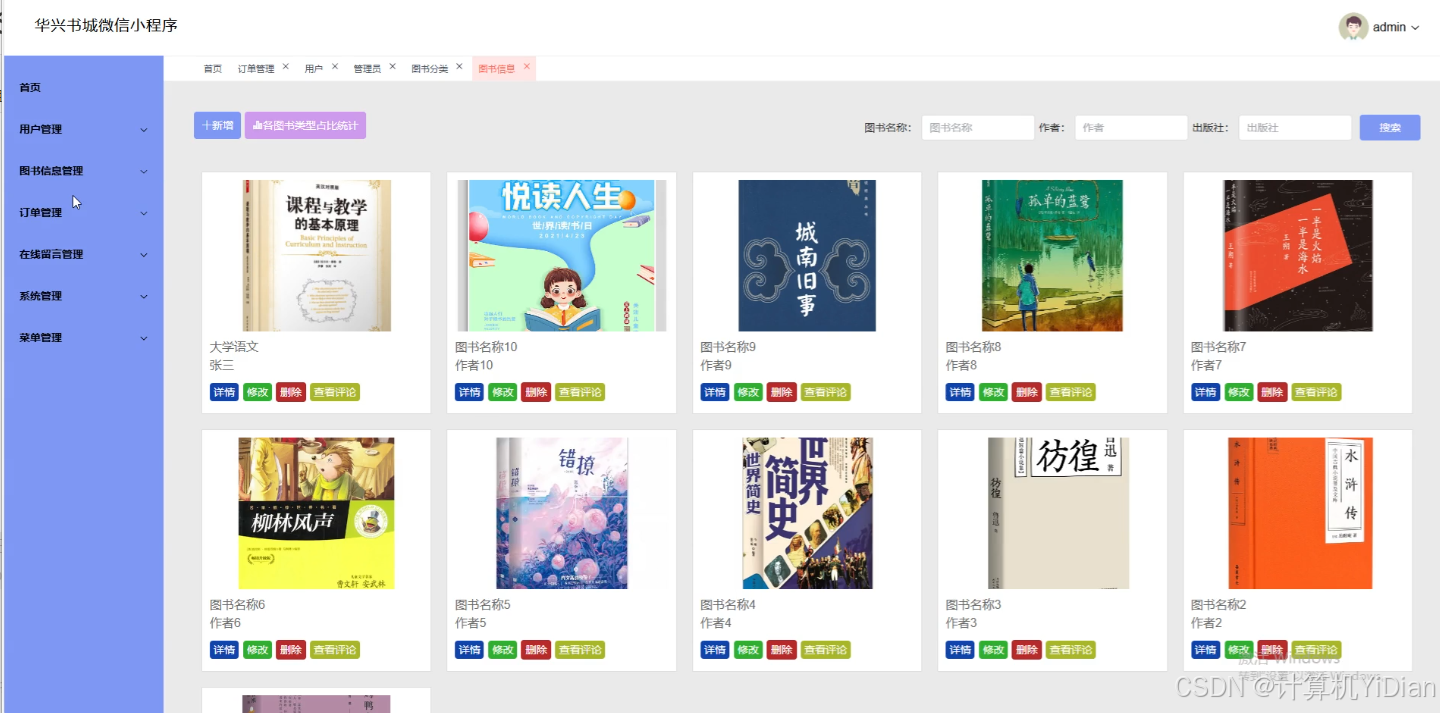Click 删除 for 图书名称10
This screenshot has width=1440, height=713.
click(x=536, y=392)
